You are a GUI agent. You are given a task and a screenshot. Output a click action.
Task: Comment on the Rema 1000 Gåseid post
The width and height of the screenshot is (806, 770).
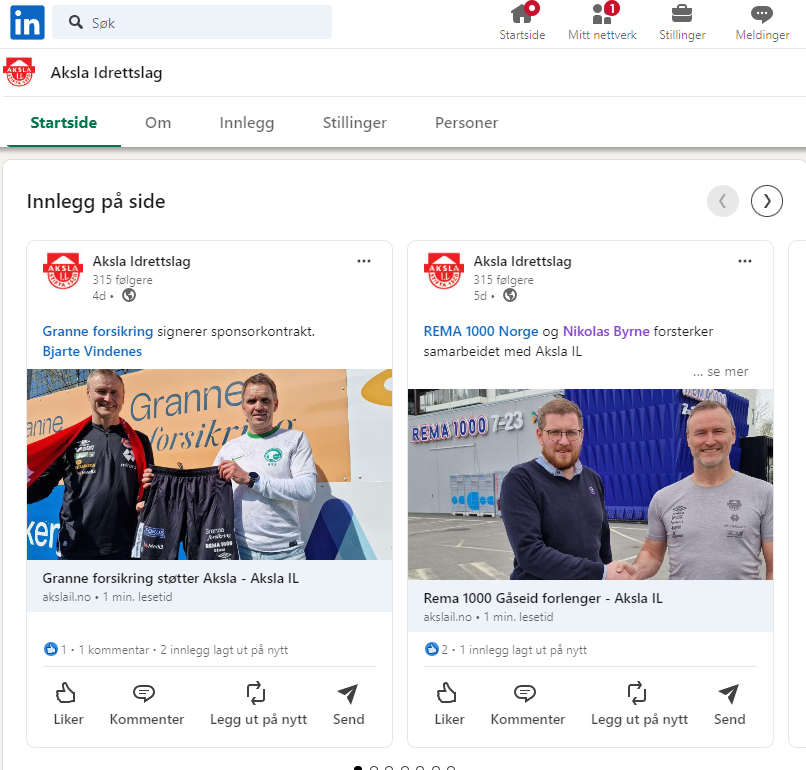click(527, 704)
